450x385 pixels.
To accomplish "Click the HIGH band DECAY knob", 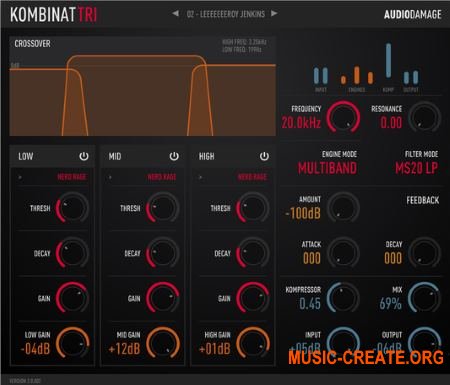I will pyautogui.click(x=253, y=253).
